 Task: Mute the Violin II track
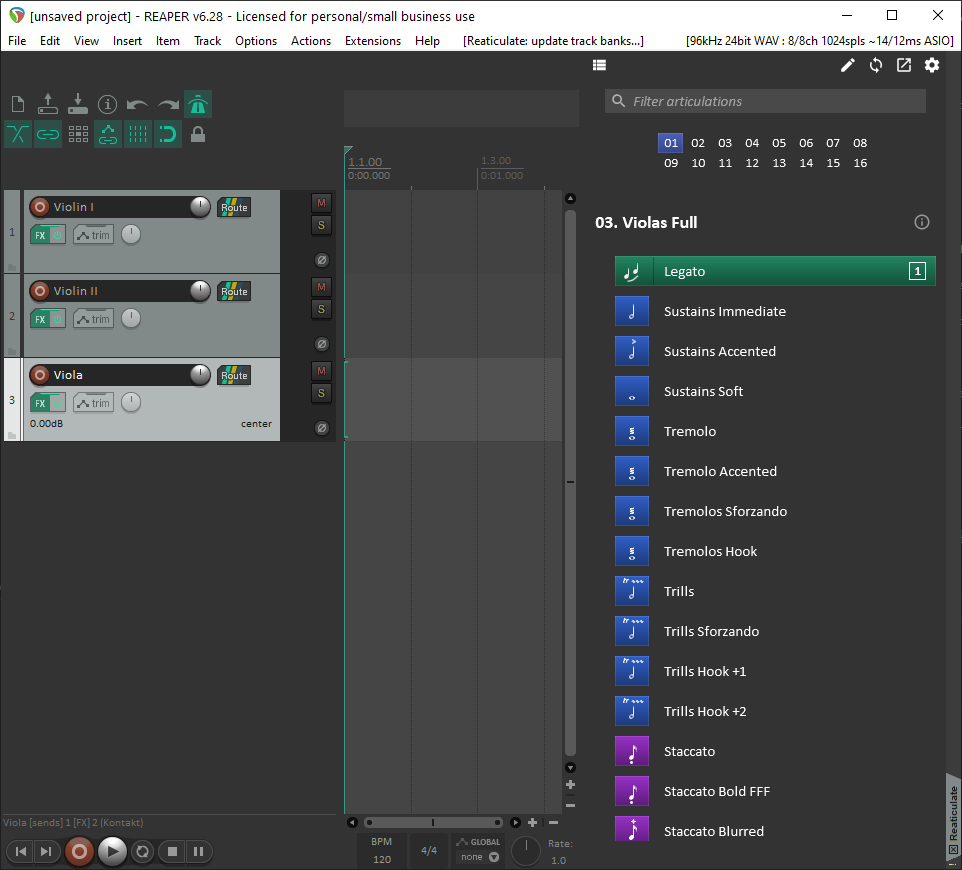[321, 286]
